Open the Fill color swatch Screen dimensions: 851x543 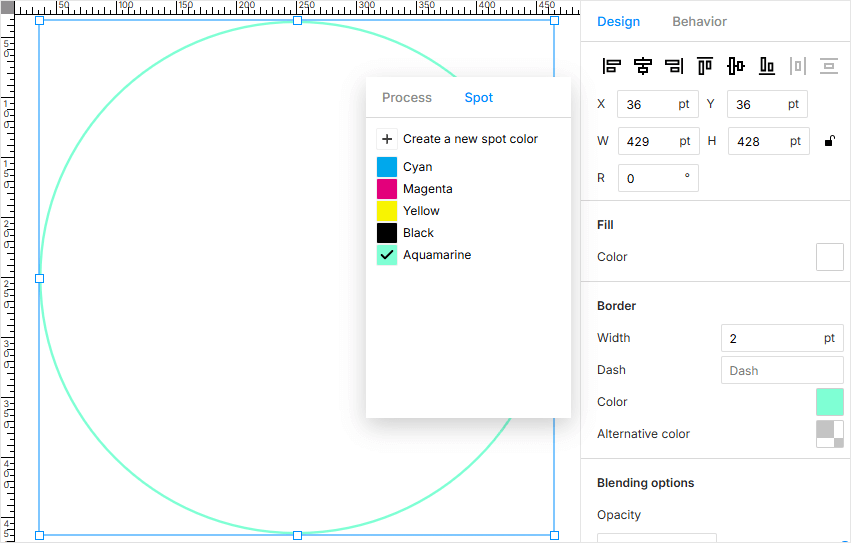coord(830,257)
